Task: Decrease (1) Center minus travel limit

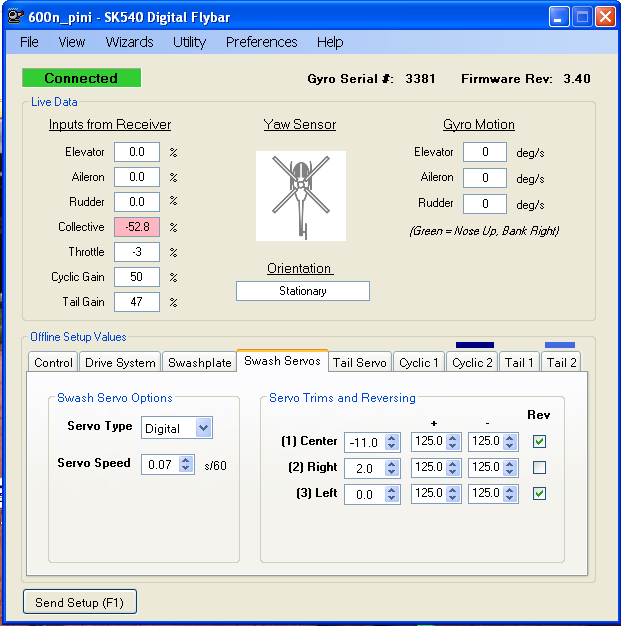Action: (510, 446)
